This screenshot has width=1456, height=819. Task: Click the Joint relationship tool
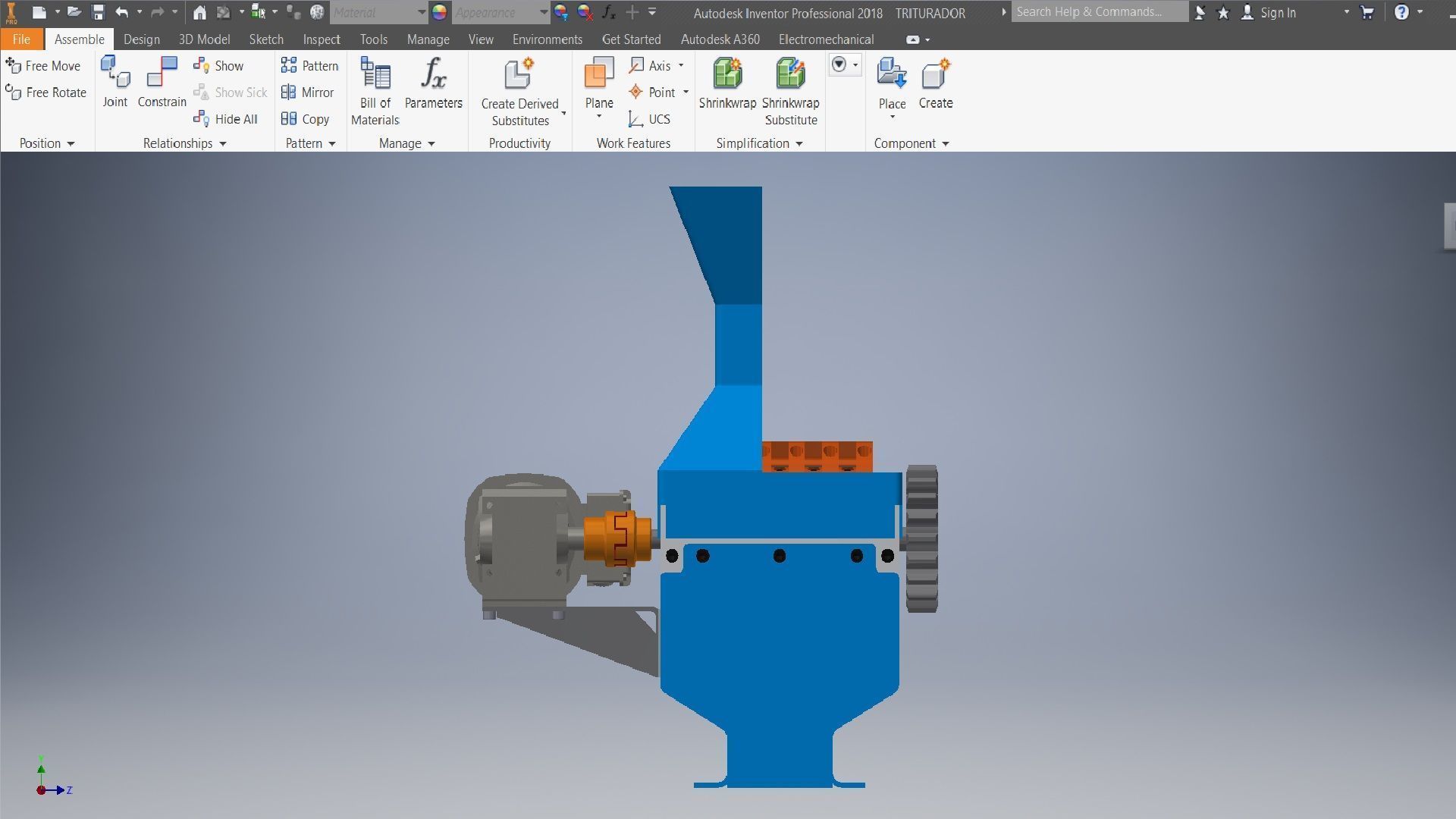coord(115,82)
